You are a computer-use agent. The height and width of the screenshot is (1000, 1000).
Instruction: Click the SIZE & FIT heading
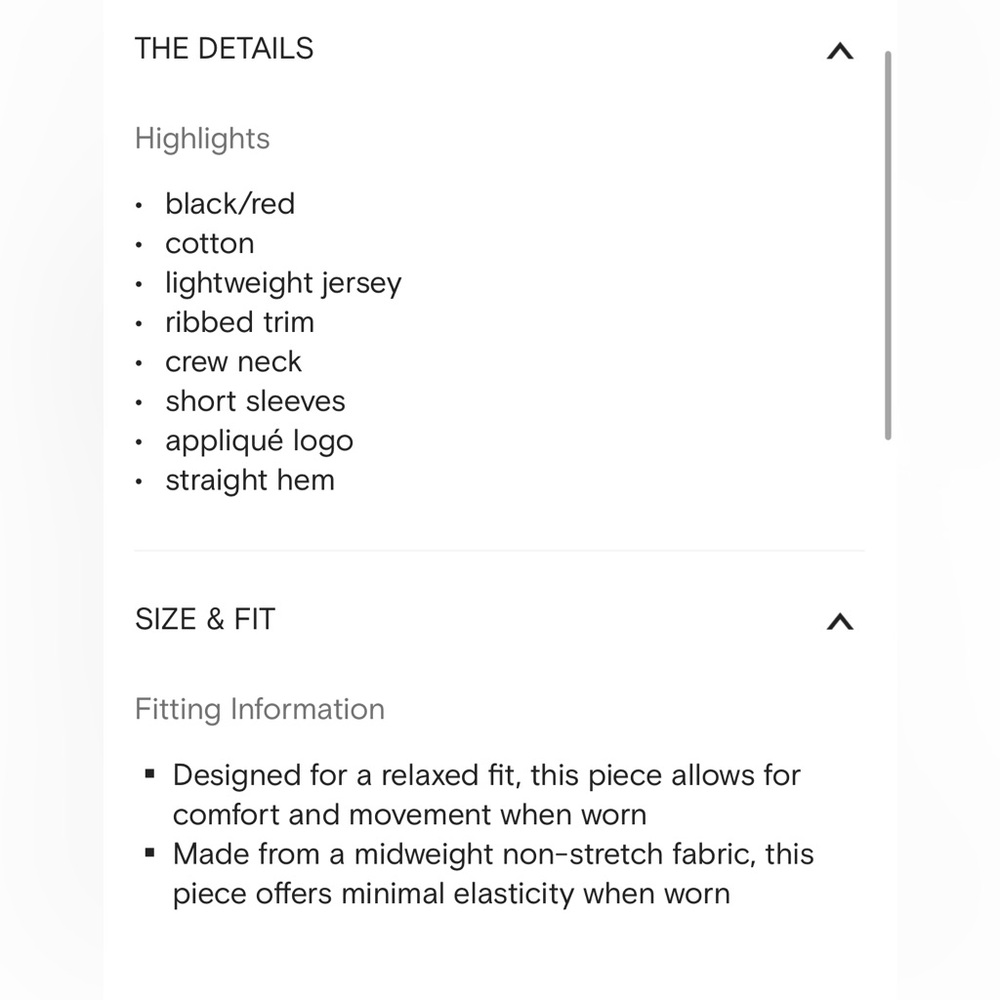[x=205, y=619]
